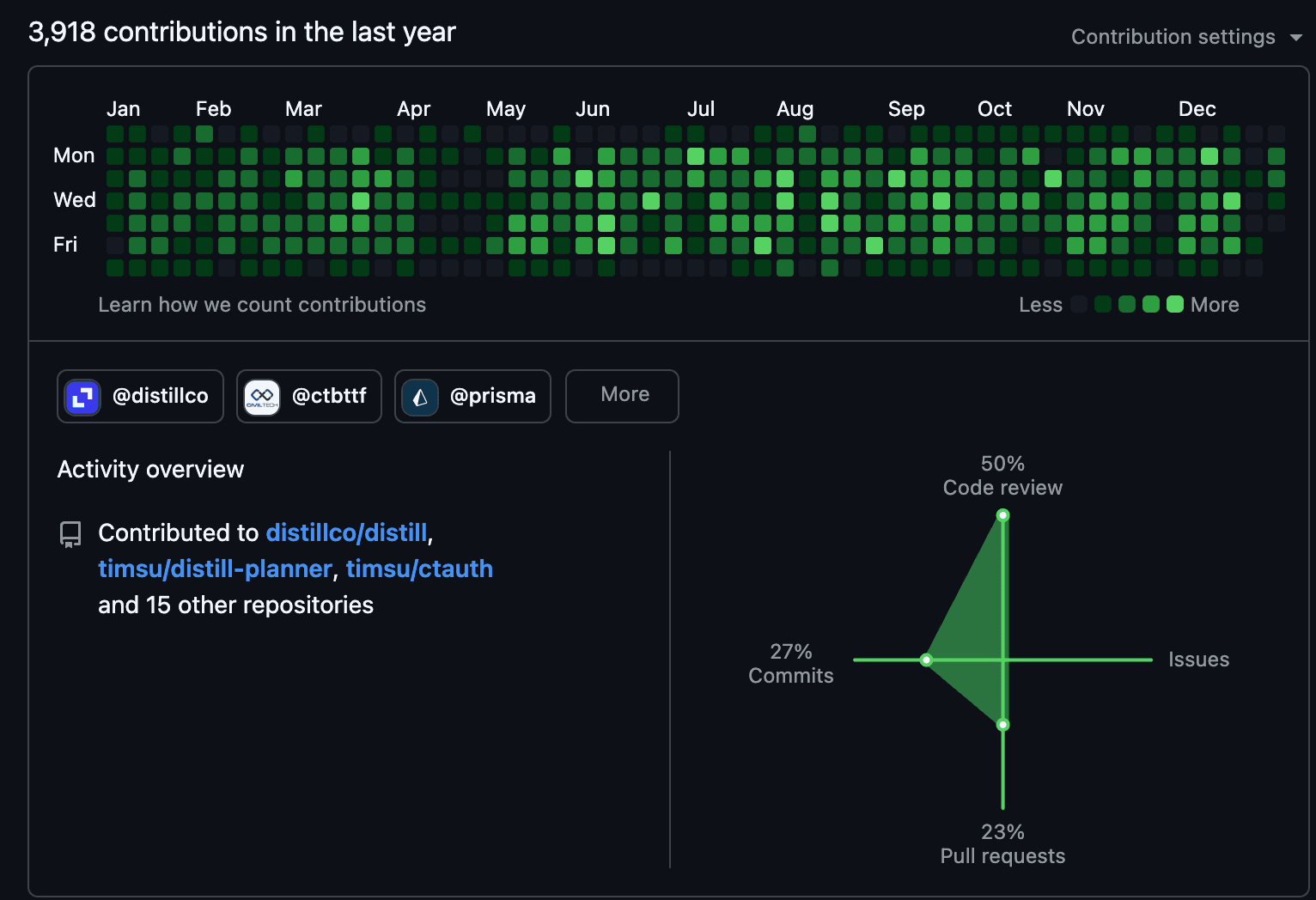The width and height of the screenshot is (1316, 900).
Task: Click the chevron next to Contribution settings
Action: pyautogui.click(x=1295, y=38)
